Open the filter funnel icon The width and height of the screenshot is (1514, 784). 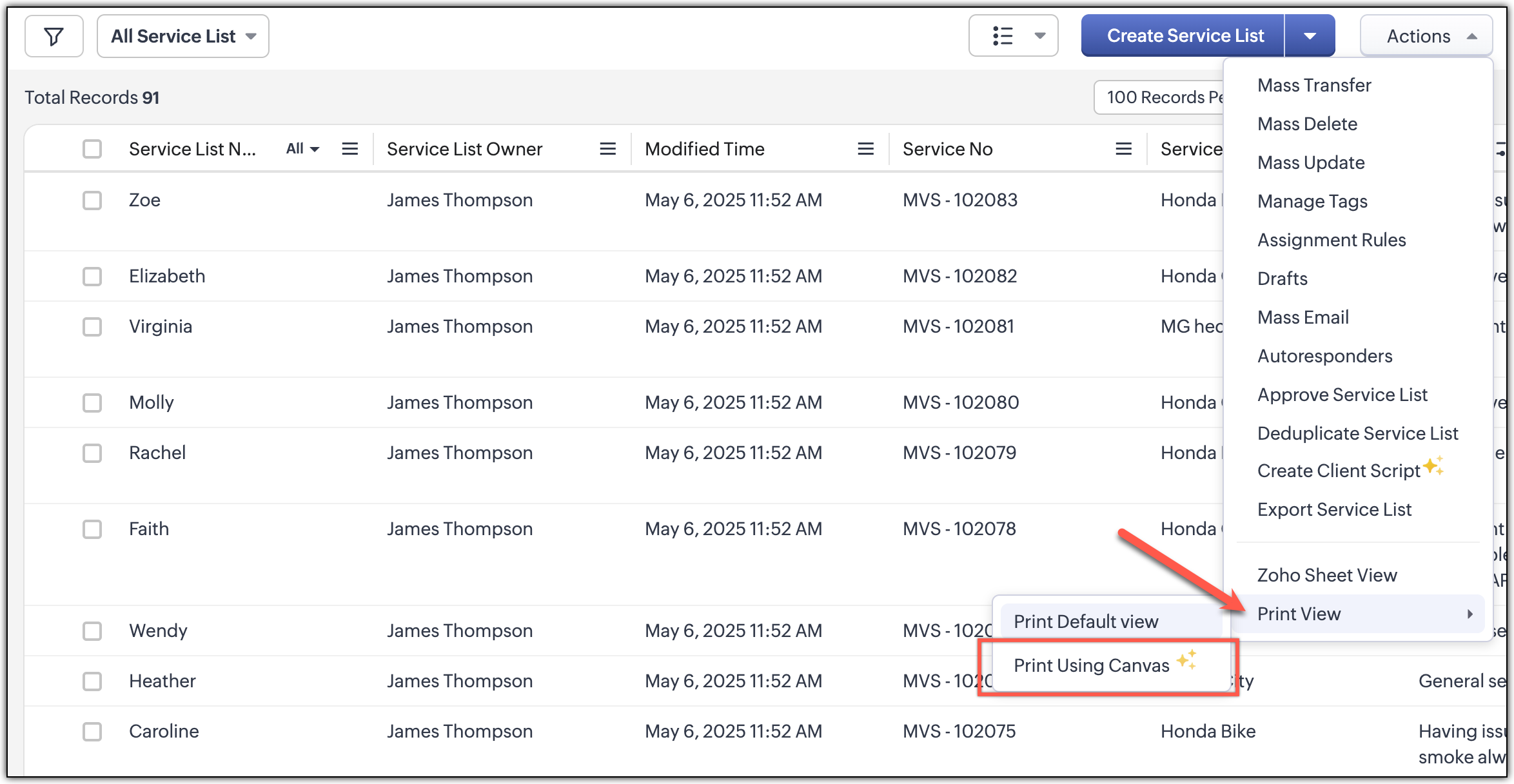tap(54, 37)
